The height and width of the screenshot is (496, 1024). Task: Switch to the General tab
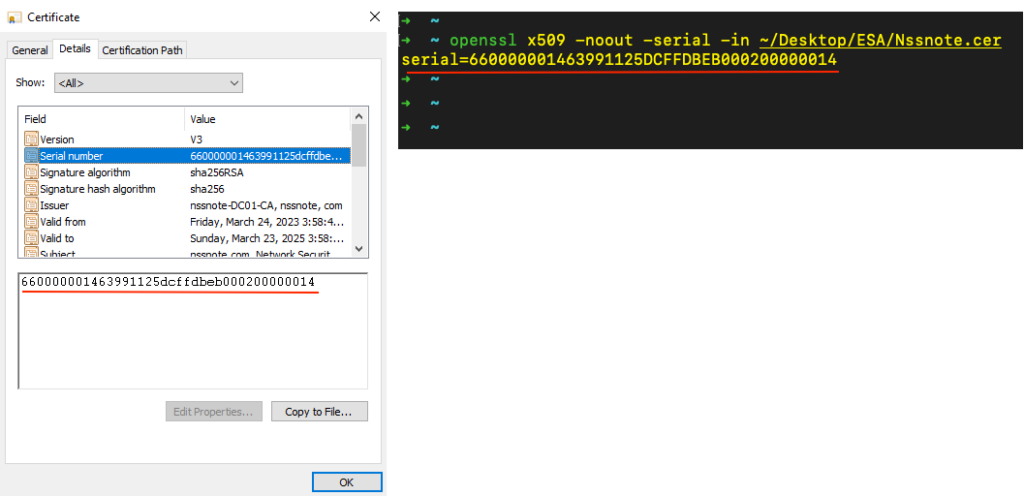click(30, 50)
